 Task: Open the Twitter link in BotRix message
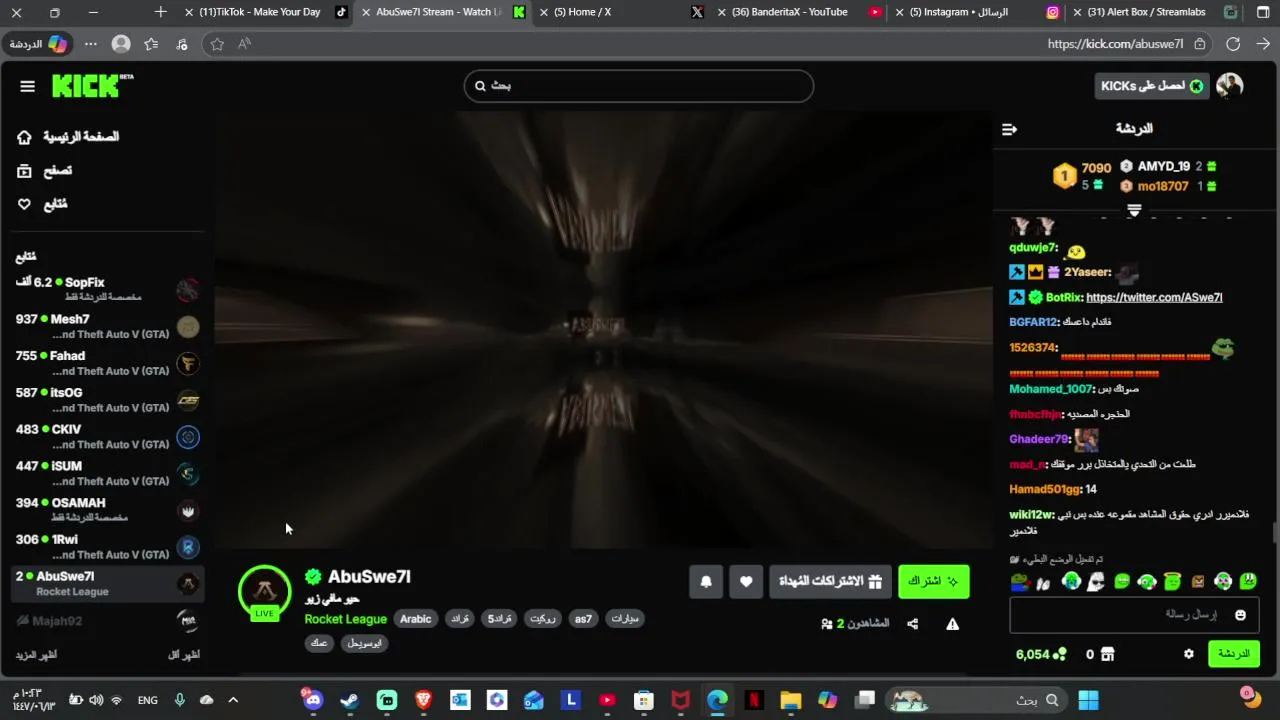tap(1154, 297)
